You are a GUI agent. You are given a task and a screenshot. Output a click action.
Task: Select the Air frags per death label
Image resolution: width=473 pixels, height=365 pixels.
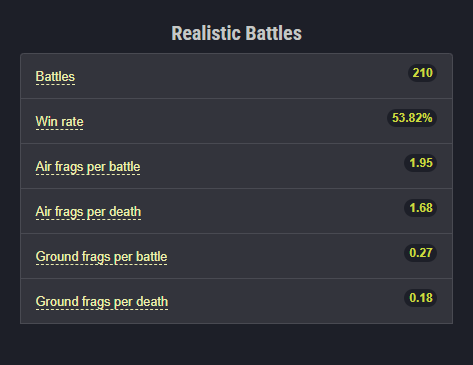click(88, 212)
